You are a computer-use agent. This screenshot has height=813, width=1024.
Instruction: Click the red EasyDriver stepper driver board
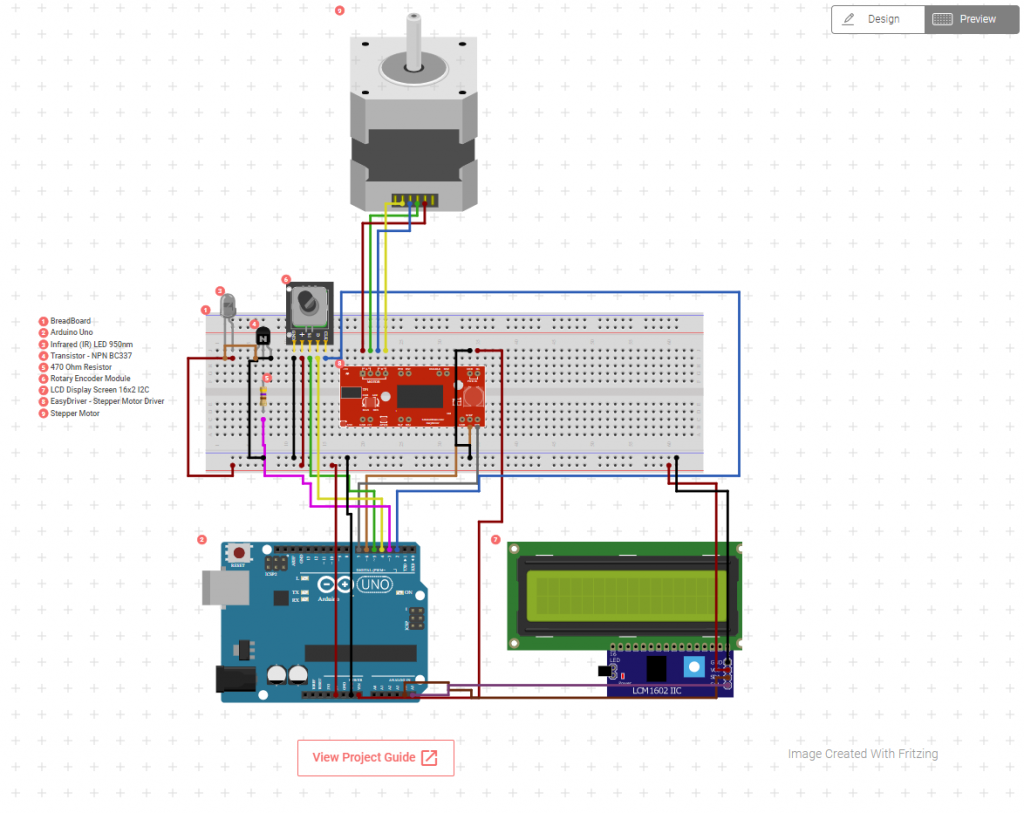(x=412, y=396)
